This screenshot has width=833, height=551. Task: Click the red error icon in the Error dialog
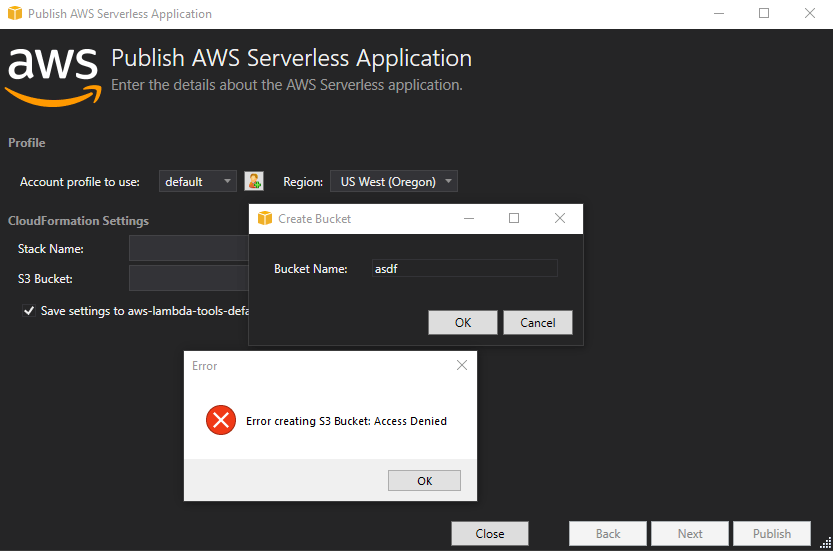tap(221, 420)
